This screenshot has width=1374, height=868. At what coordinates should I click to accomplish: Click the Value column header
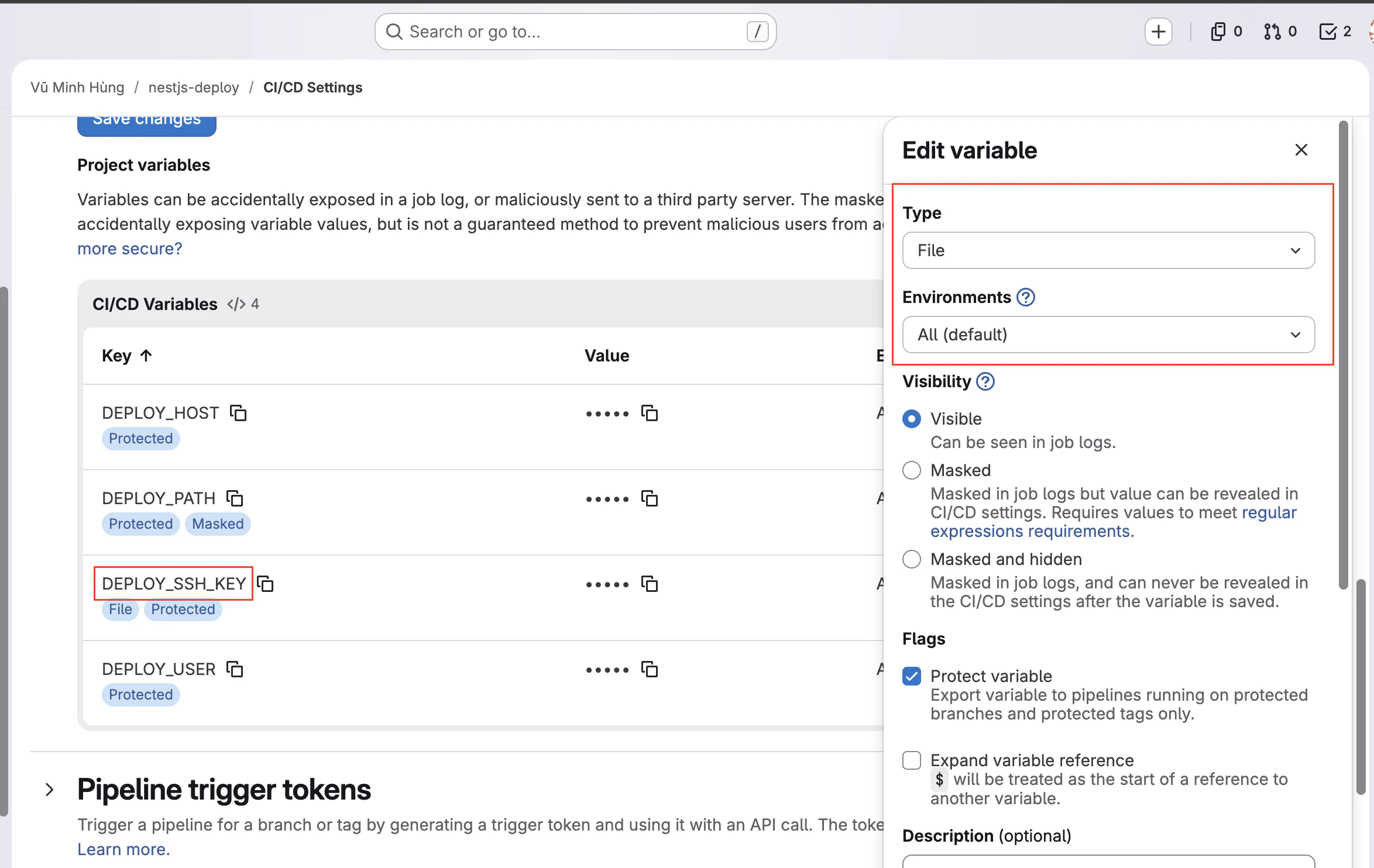click(x=607, y=356)
